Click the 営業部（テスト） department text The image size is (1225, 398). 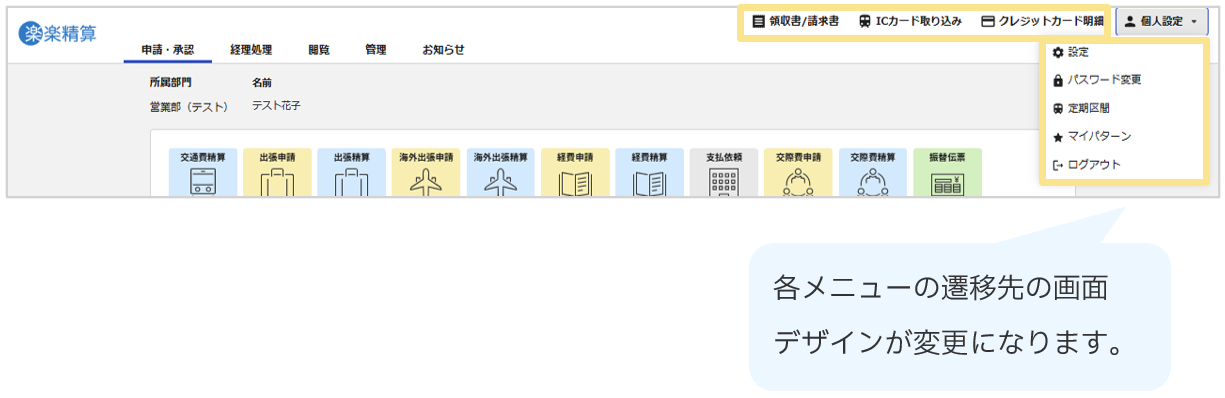(189, 106)
